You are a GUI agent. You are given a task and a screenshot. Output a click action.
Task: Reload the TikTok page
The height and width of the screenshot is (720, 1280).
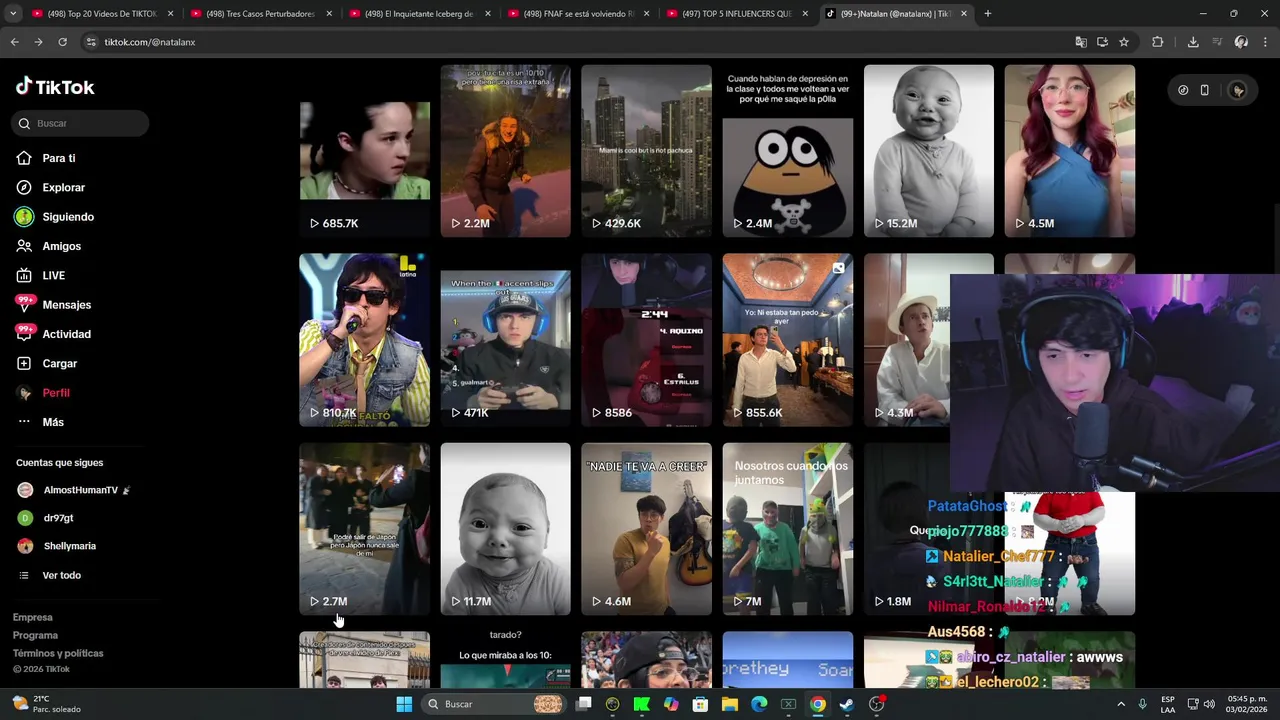point(62,42)
